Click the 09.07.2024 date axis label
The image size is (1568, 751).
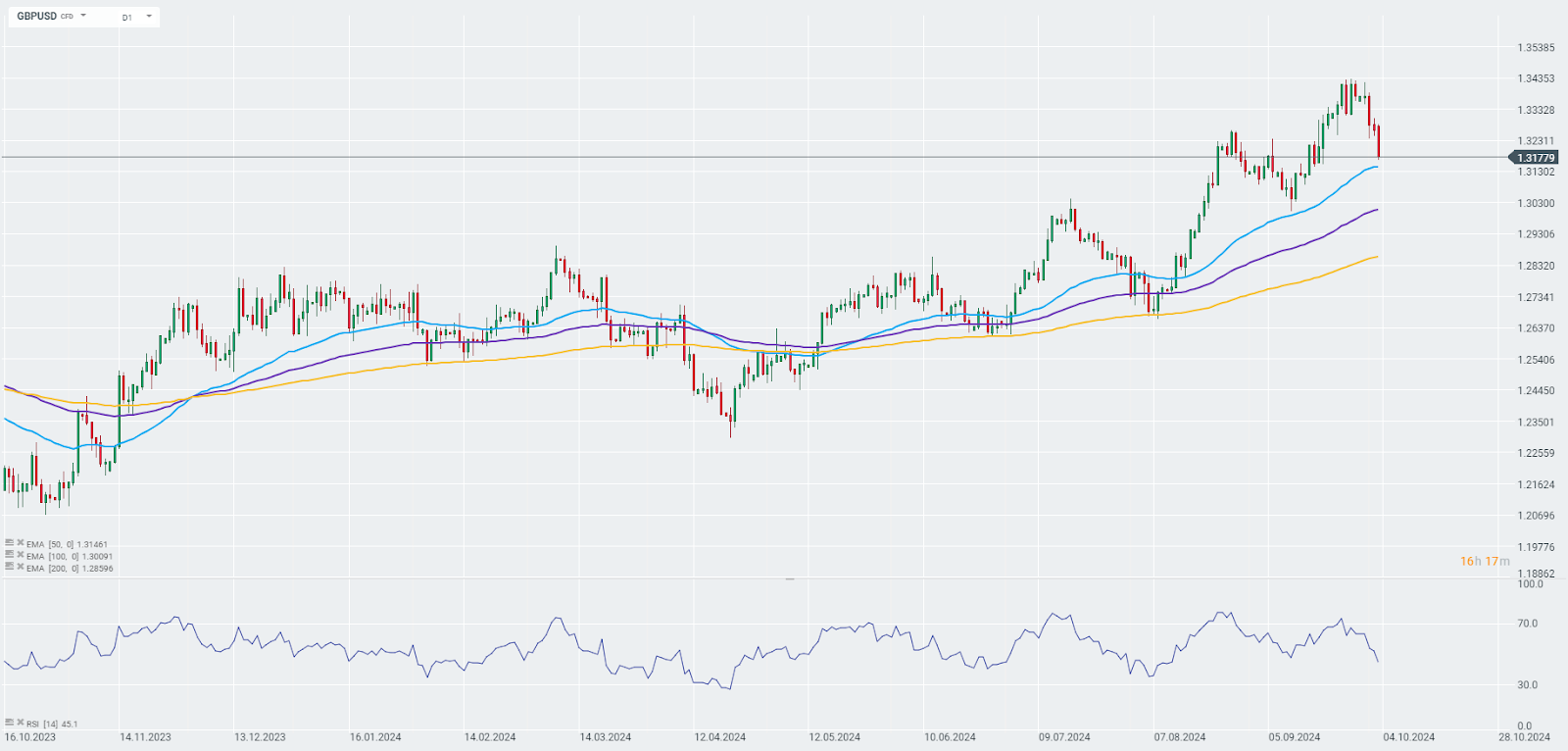(x=1064, y=737)
